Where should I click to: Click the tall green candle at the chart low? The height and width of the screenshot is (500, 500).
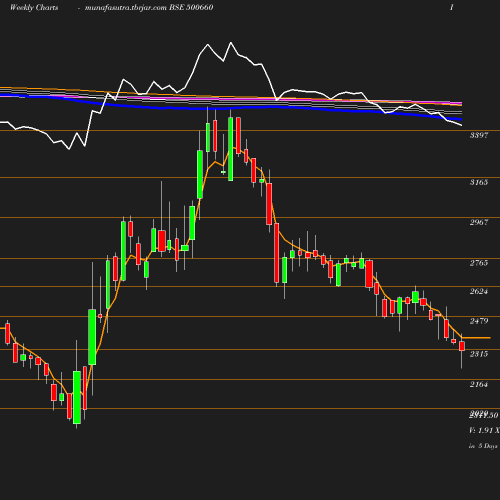tap(77, 397)
